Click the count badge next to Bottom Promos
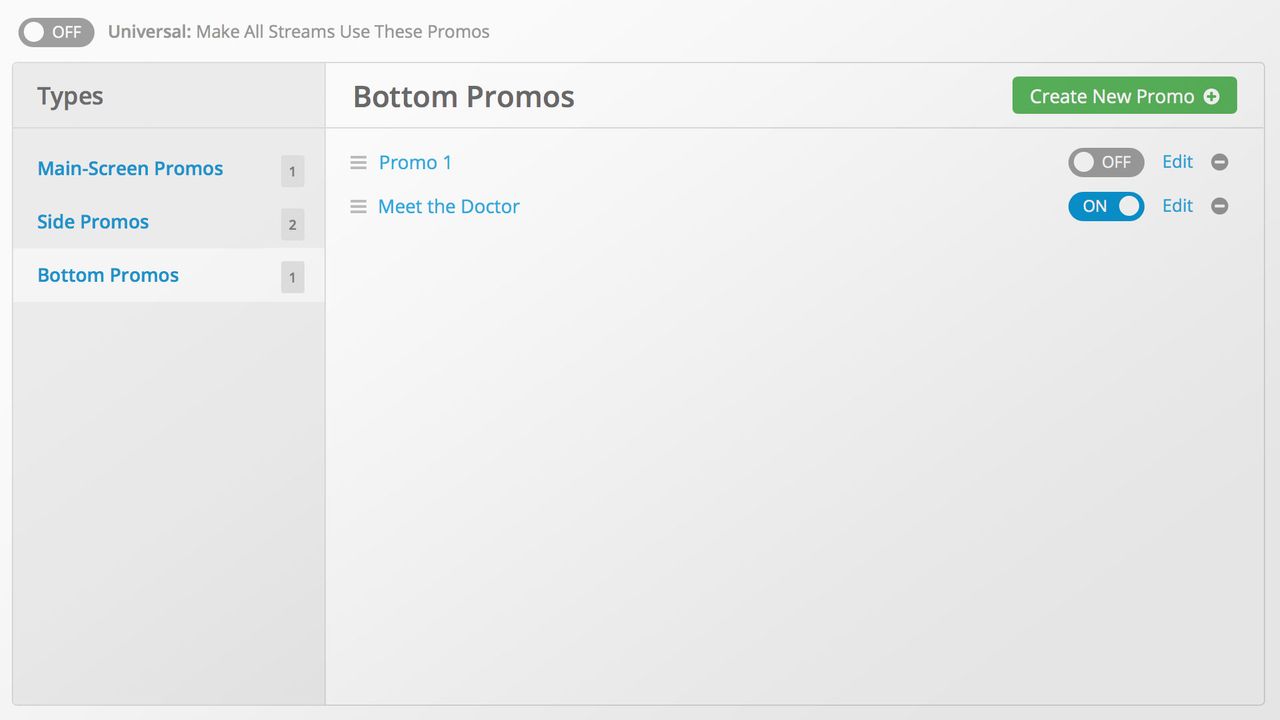Image resolution: width=1280 pixels, height=720 pixels. pyautogui.click(x=292, y=277)
